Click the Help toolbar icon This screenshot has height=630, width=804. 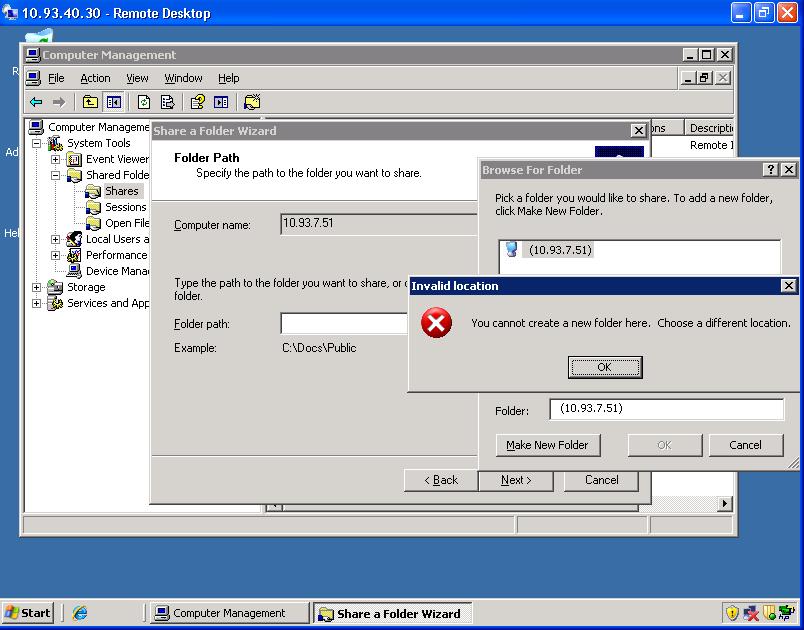[x=198, y=102]
